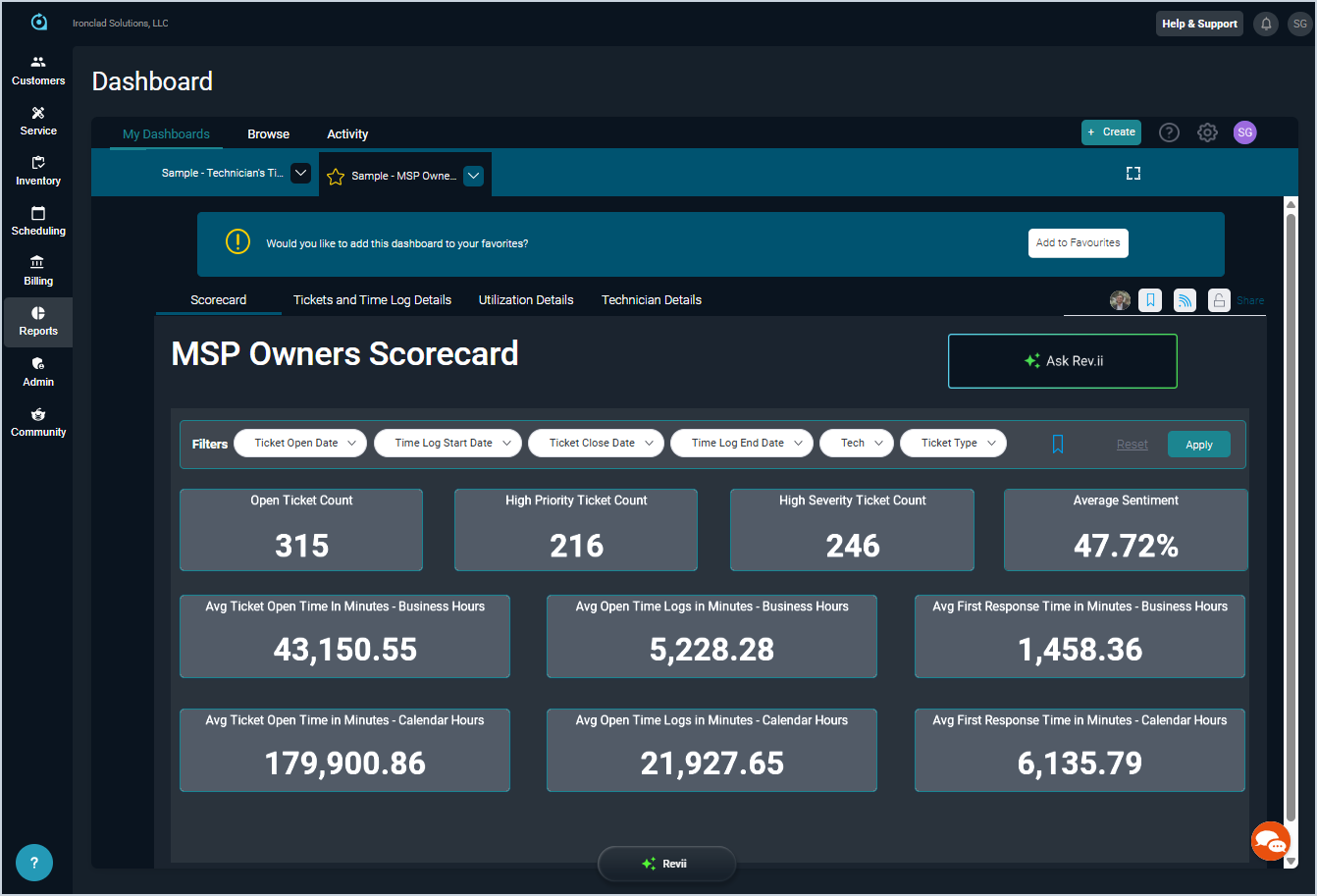
Task: Go to Scheduling in the sidebar
Action: click(38, 220)
